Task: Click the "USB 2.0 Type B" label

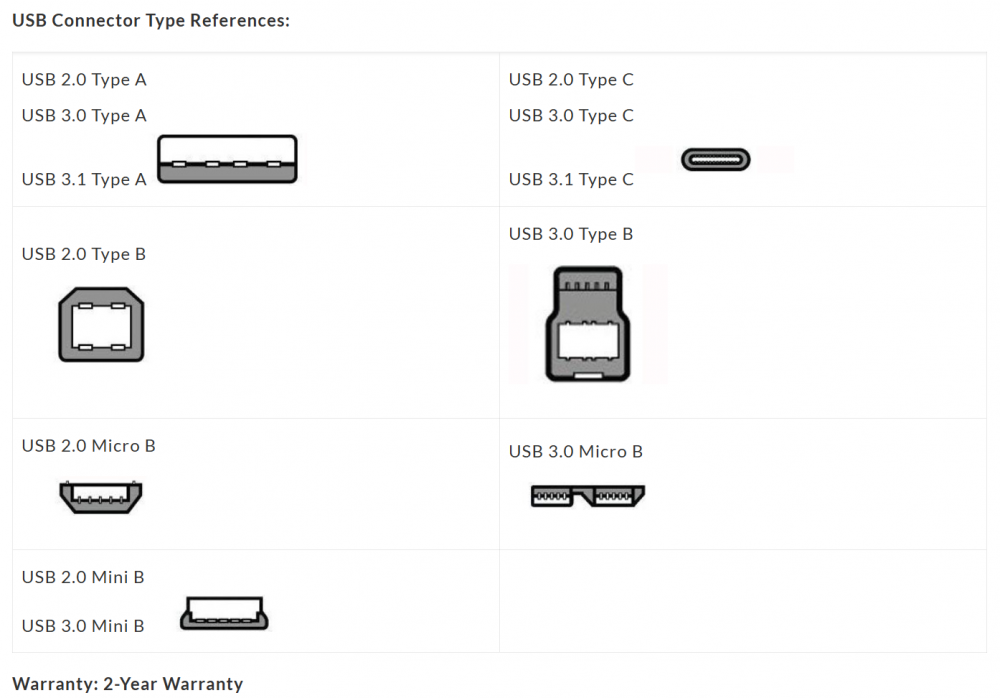Action: 84,254
